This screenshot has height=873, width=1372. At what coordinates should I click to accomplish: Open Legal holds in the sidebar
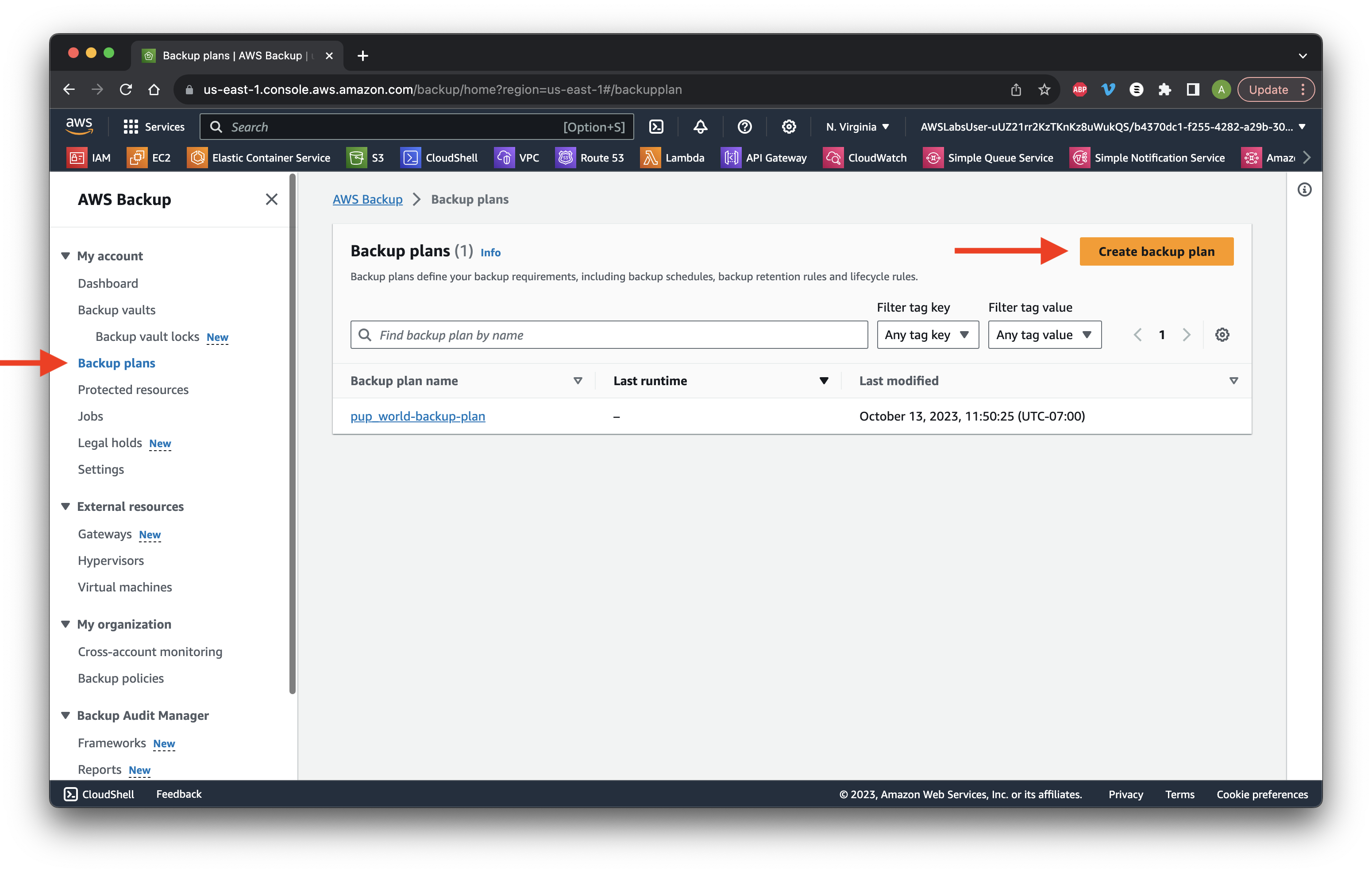[109, 442]
